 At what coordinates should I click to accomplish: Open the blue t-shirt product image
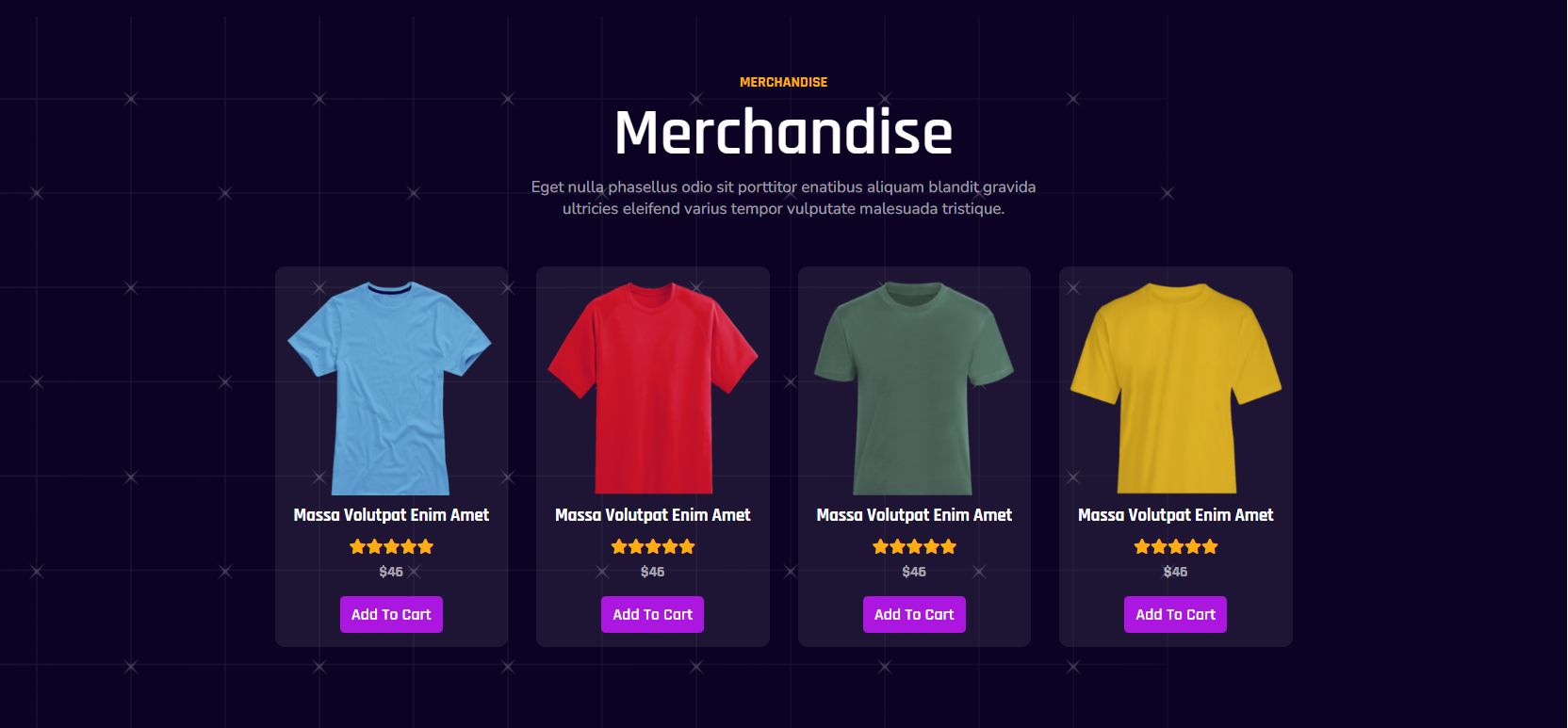[391, 387]
